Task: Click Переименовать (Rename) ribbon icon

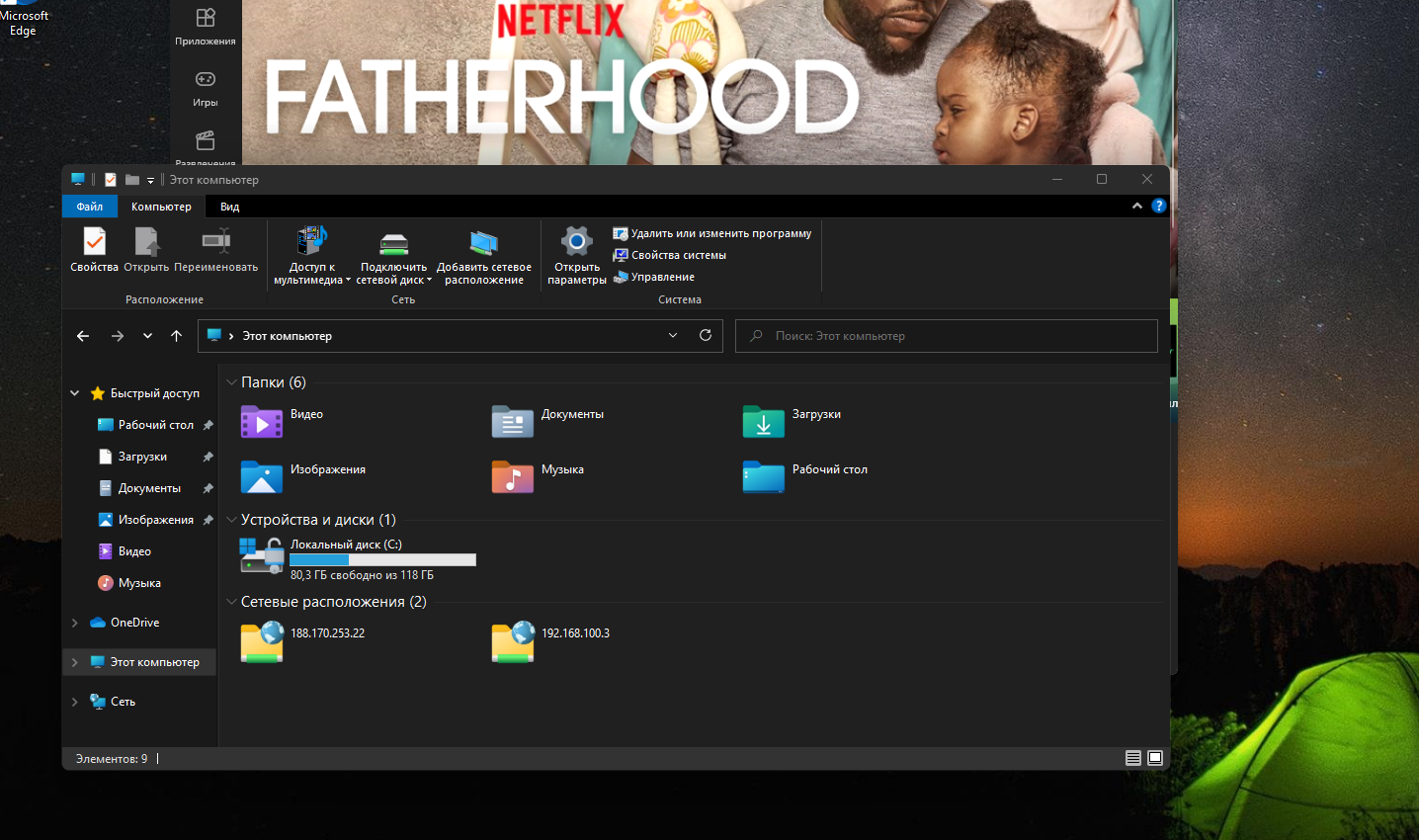Action: tap(215, 249)
